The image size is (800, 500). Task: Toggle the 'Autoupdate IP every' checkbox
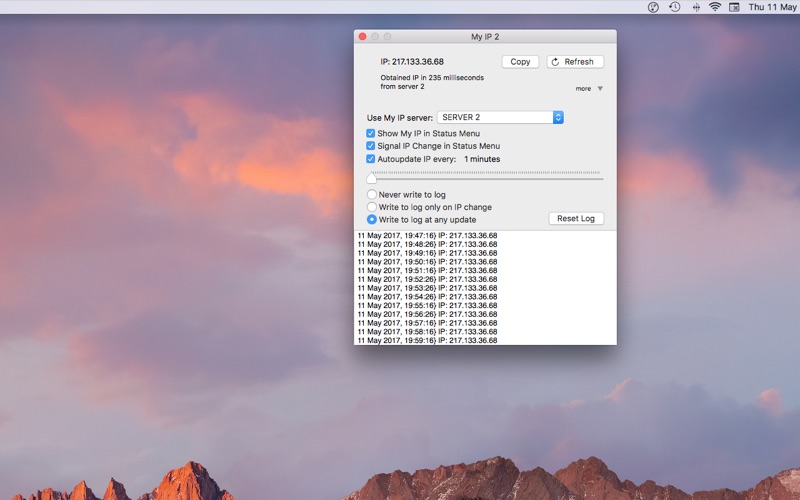point(371,159)
